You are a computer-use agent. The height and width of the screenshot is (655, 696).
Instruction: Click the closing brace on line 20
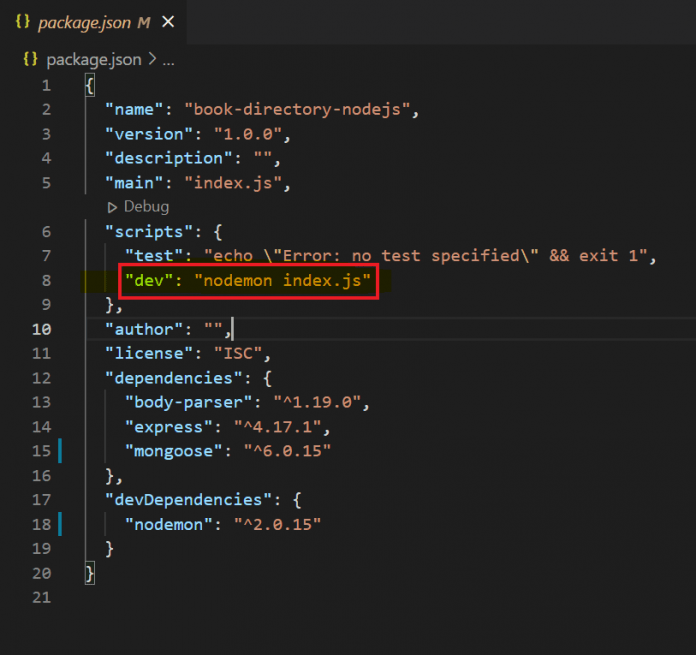pyautogui.click(x=90, y=573)
